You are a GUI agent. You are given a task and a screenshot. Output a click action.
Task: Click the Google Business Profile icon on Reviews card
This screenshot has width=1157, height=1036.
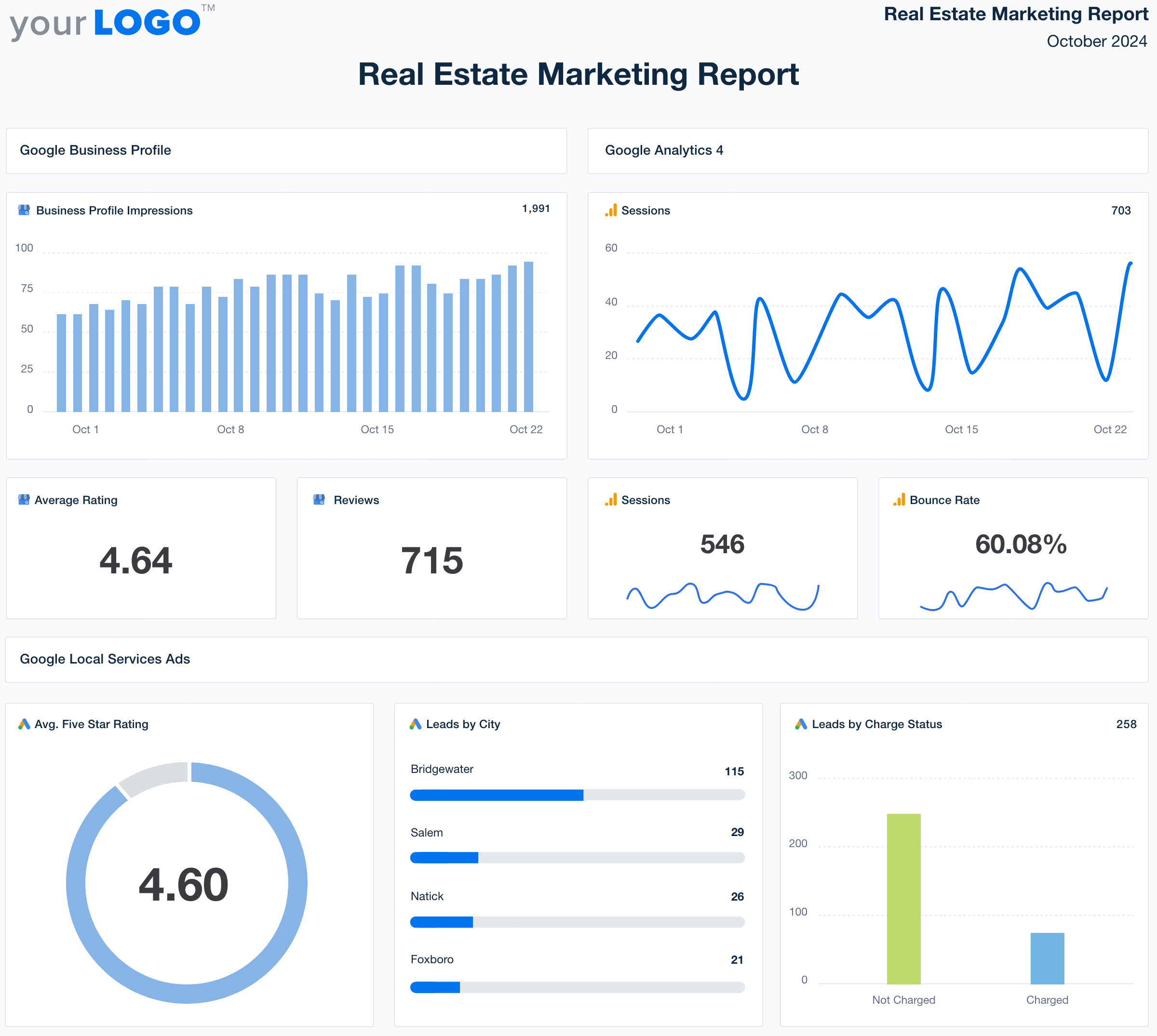[x=320, y=500]
